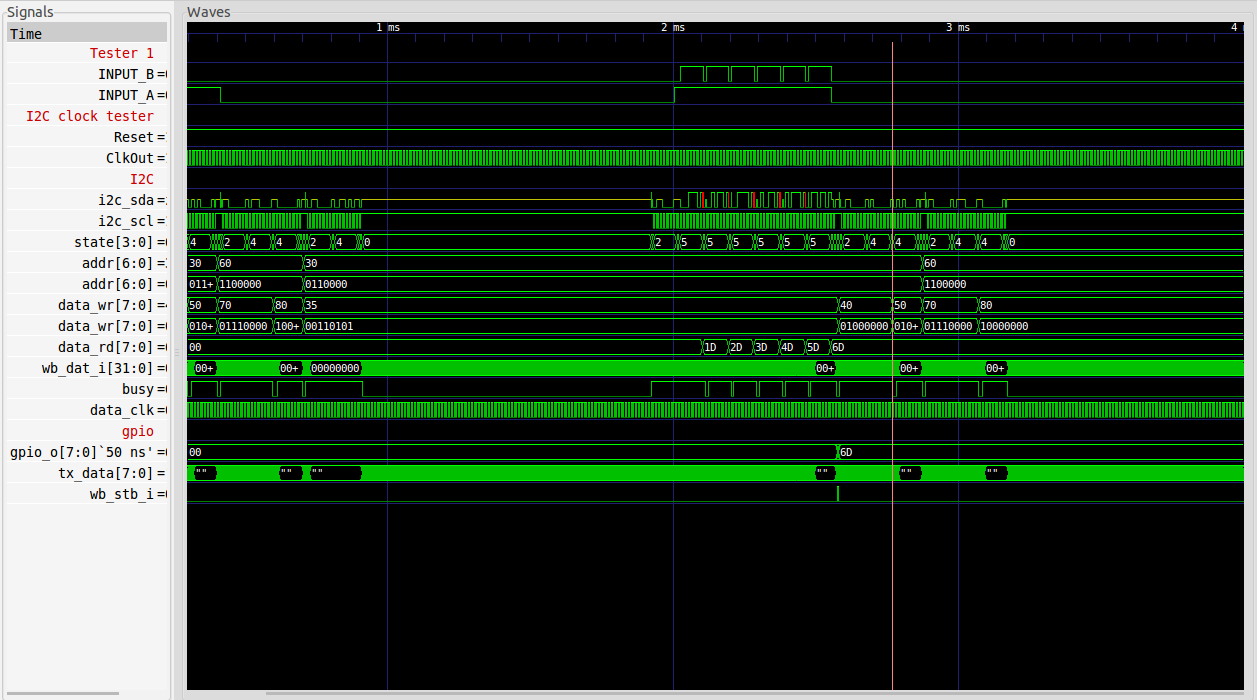The width and height of the screenshot is (1257, 700).
Task: Select the gpio_o[7:0] signal row
Action: click(82, 452)
